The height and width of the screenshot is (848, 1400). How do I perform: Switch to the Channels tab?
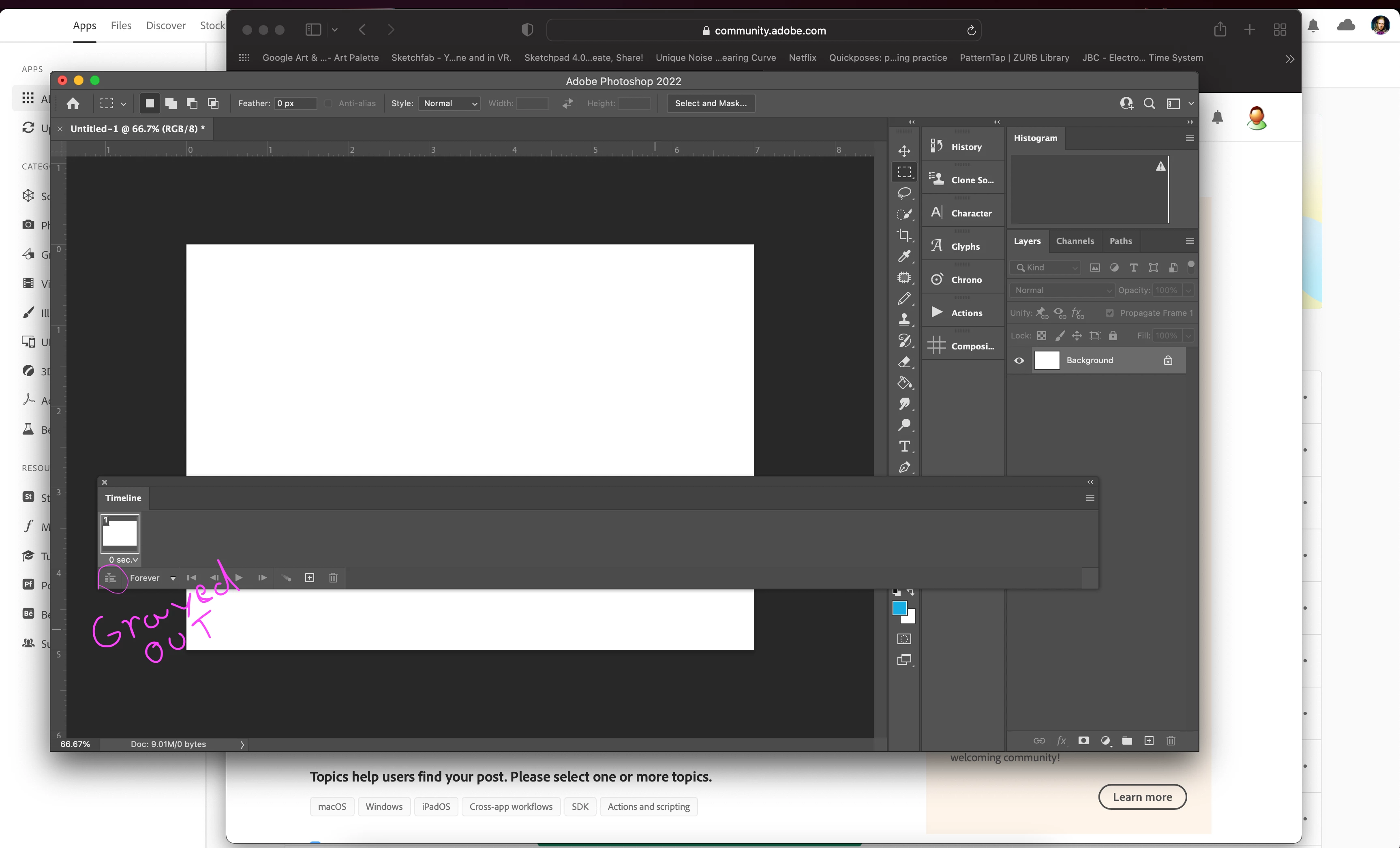tap(1075, 241)
